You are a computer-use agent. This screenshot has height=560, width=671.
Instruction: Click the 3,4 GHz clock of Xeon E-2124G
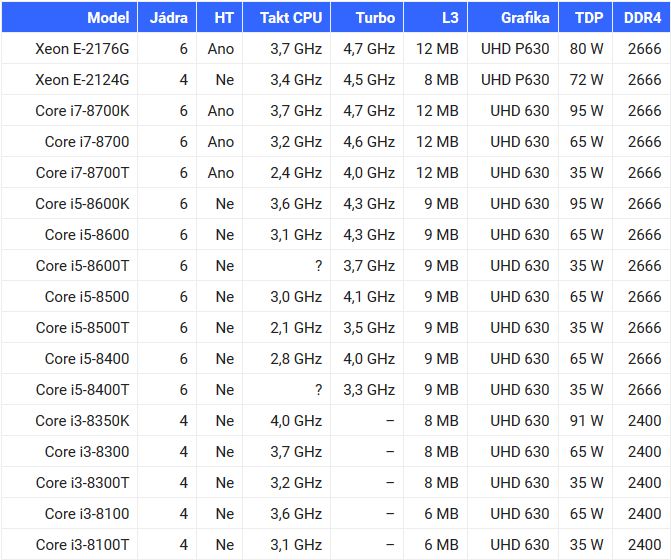296,80
